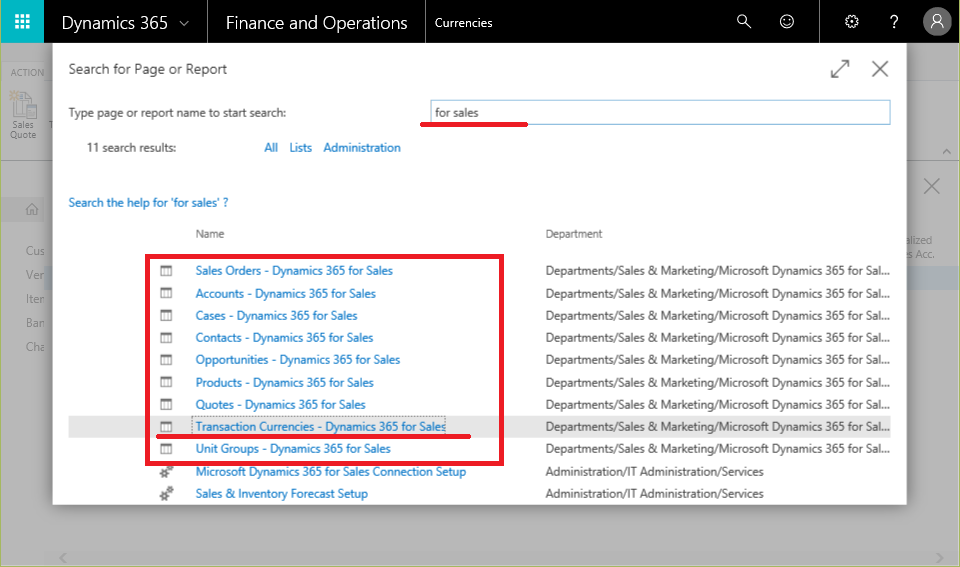The image size is (960, 567).
Task: Filter results by All
Action: (x=271, y=148)
